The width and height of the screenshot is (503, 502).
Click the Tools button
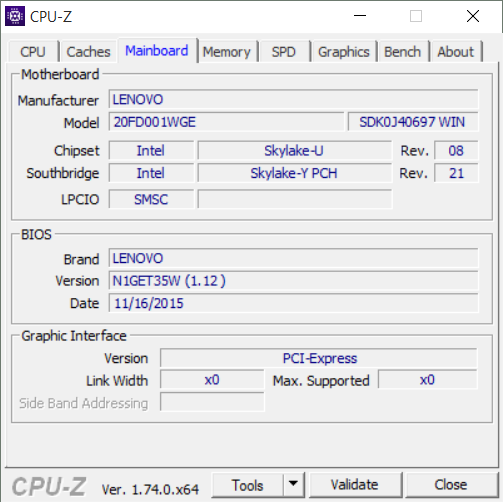248,484
